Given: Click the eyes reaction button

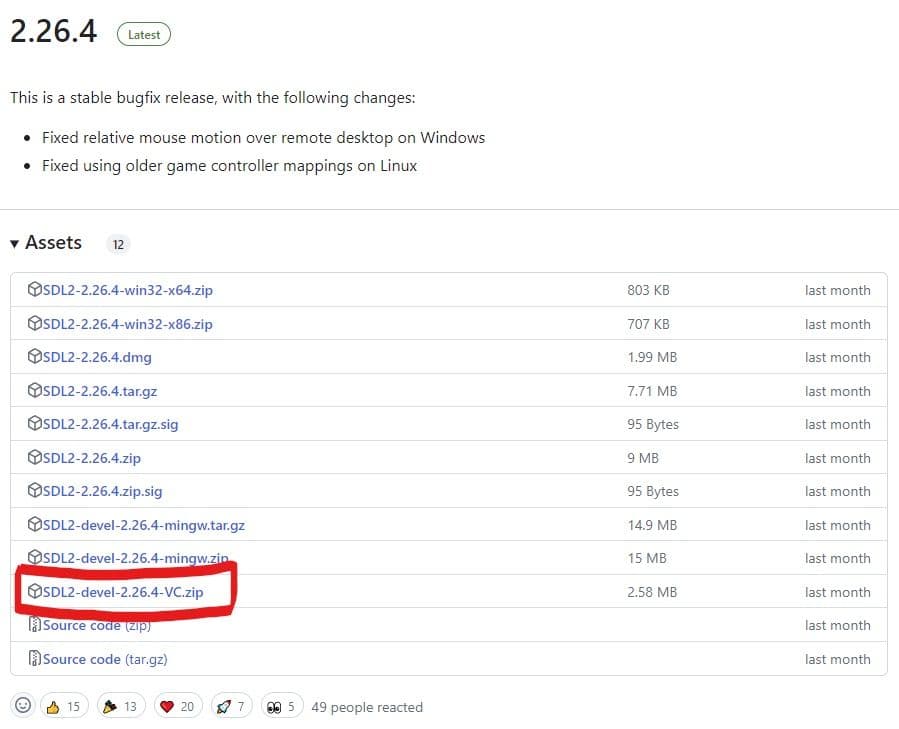Looking at the screenshot, I should (281, 706).
